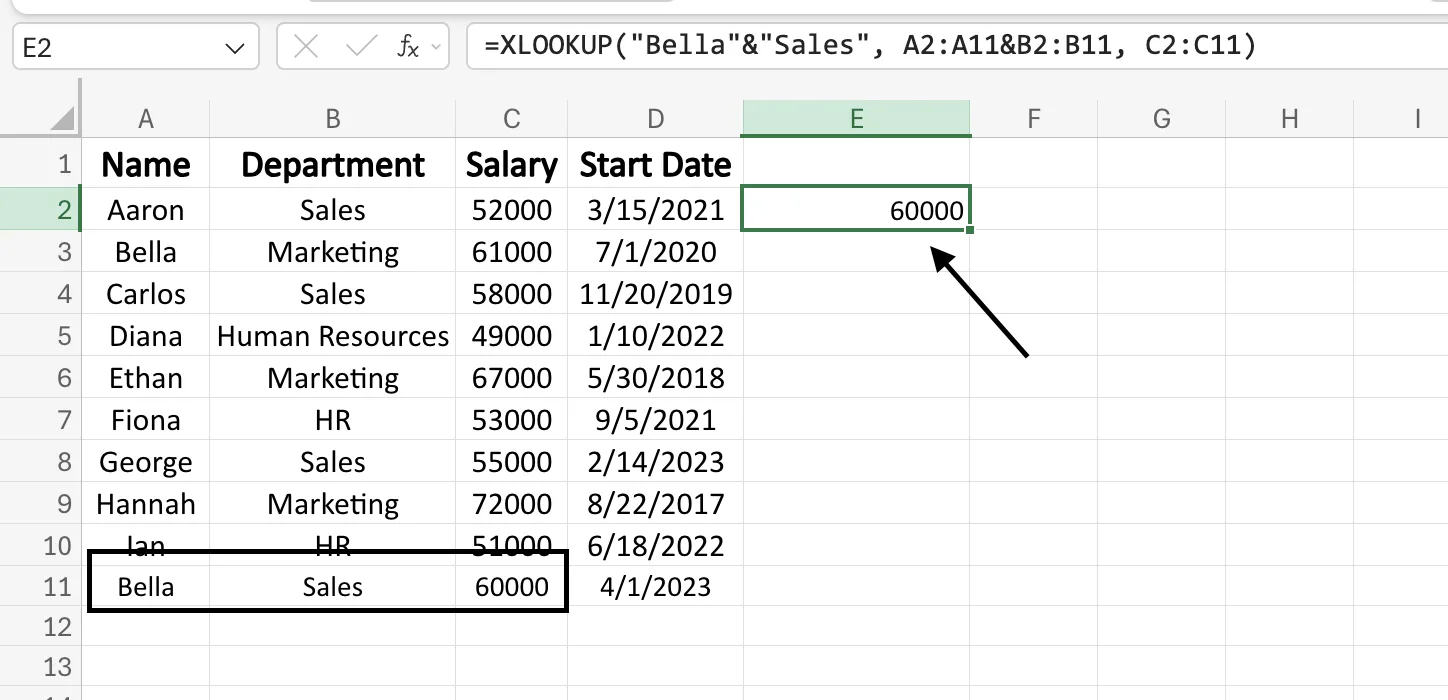Select row 1 header
Screen dimensions: 1448x700
(41, 164)
